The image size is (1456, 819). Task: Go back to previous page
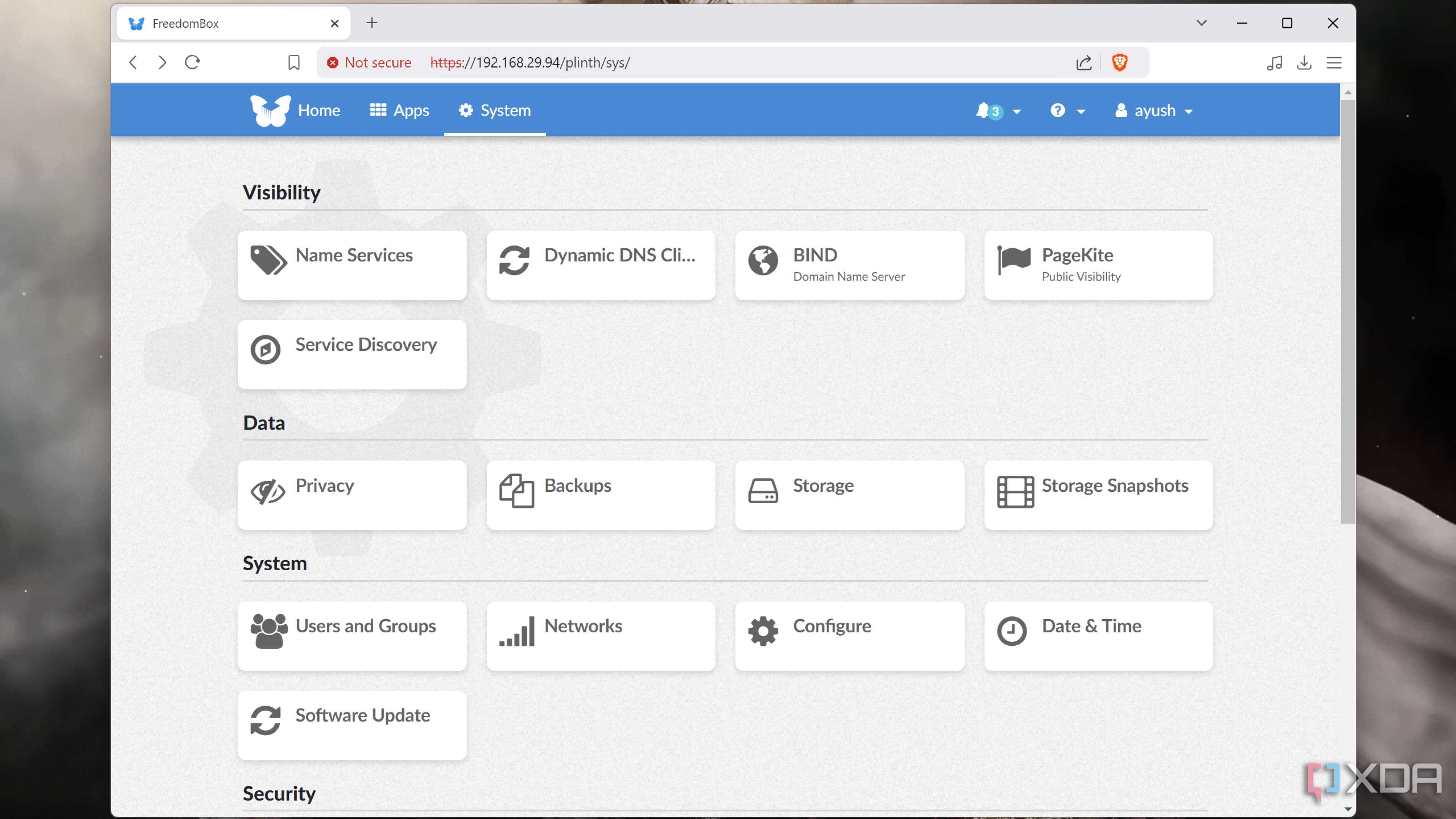133,62
